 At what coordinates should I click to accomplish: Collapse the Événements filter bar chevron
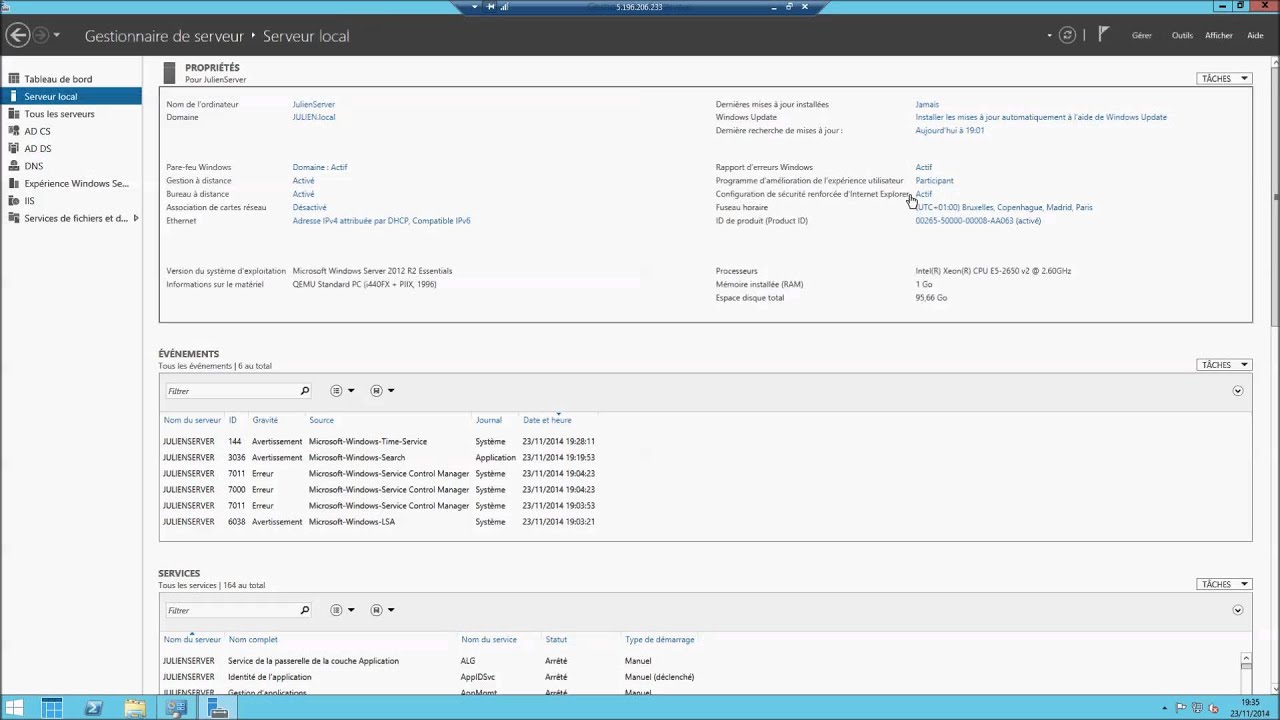(x=1237, y=391)
